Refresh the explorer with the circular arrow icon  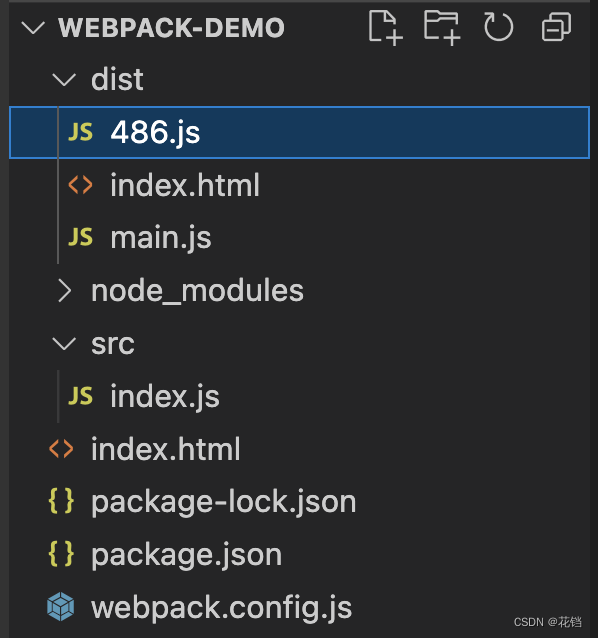coord(498,27)
